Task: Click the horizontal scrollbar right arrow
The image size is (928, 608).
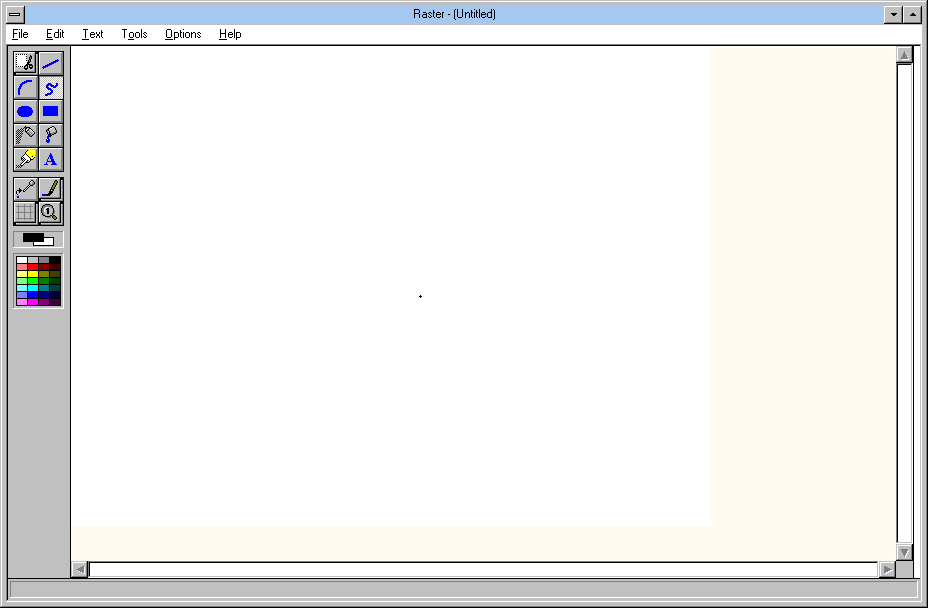Action: [887, 570]
